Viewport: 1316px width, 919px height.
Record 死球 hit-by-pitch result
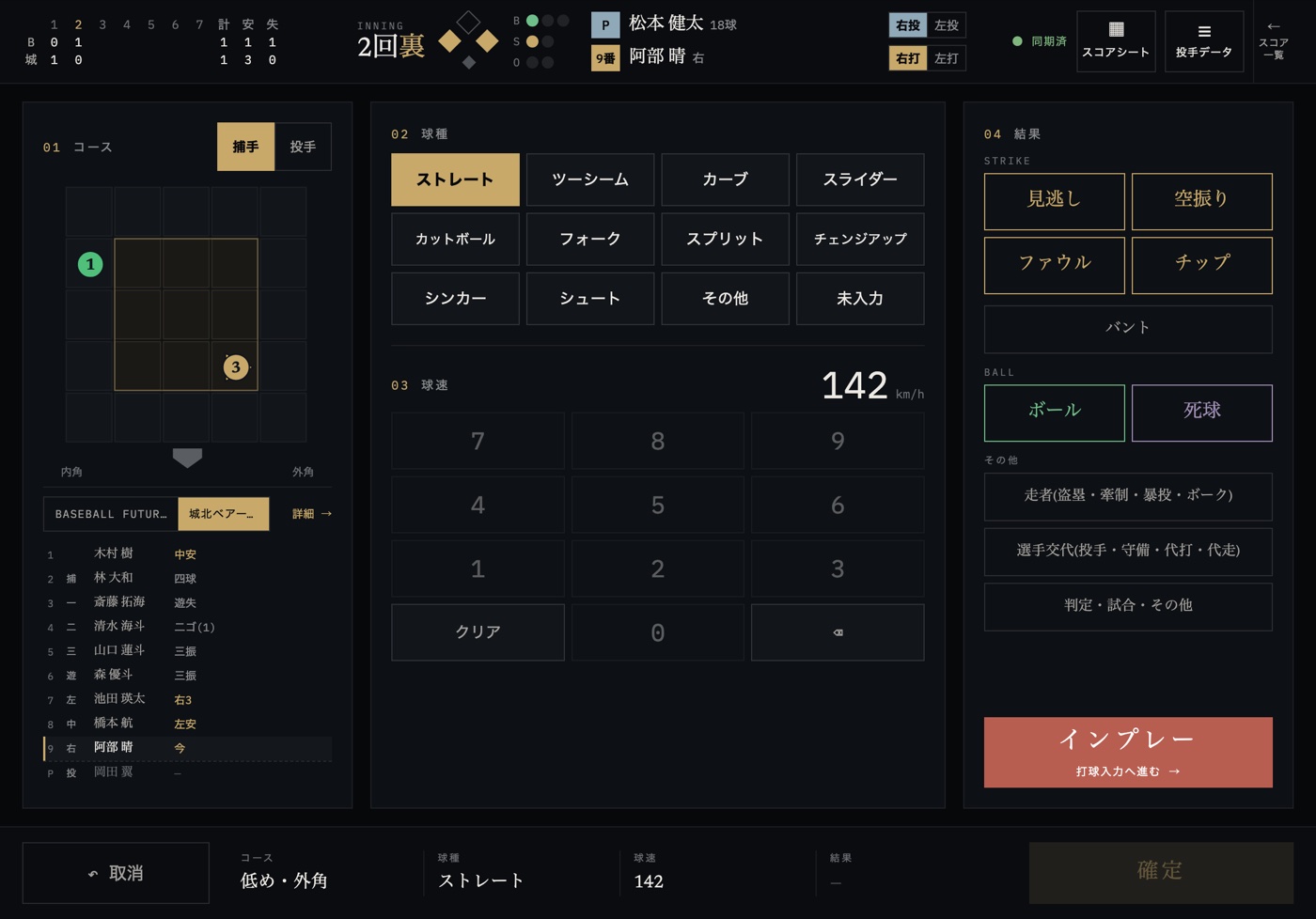[x=1202, y=413]
